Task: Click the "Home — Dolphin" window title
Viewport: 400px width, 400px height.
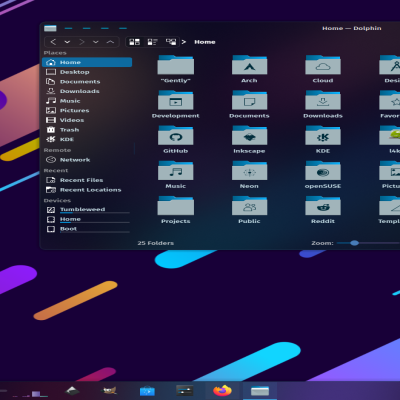Action: pyautogui.click(x=352, y=28)
